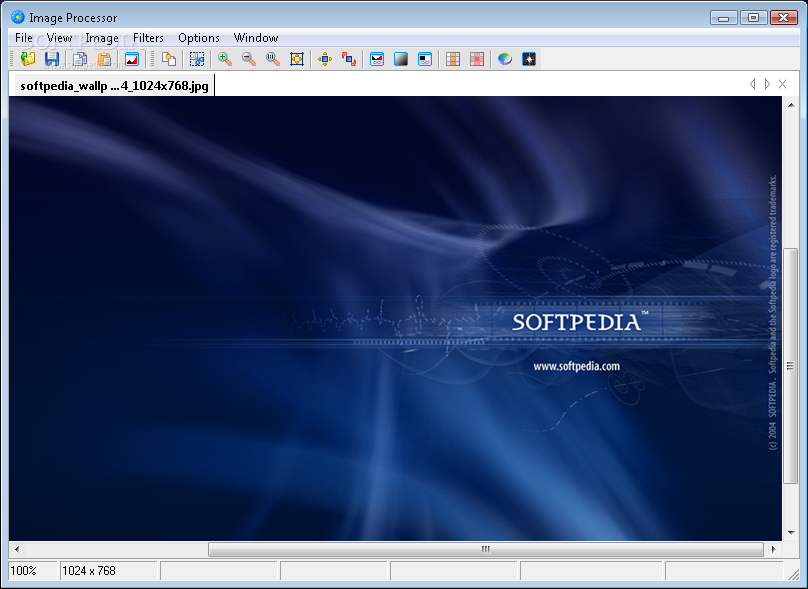Click the actual size magnifier icon

pos(273,59)
